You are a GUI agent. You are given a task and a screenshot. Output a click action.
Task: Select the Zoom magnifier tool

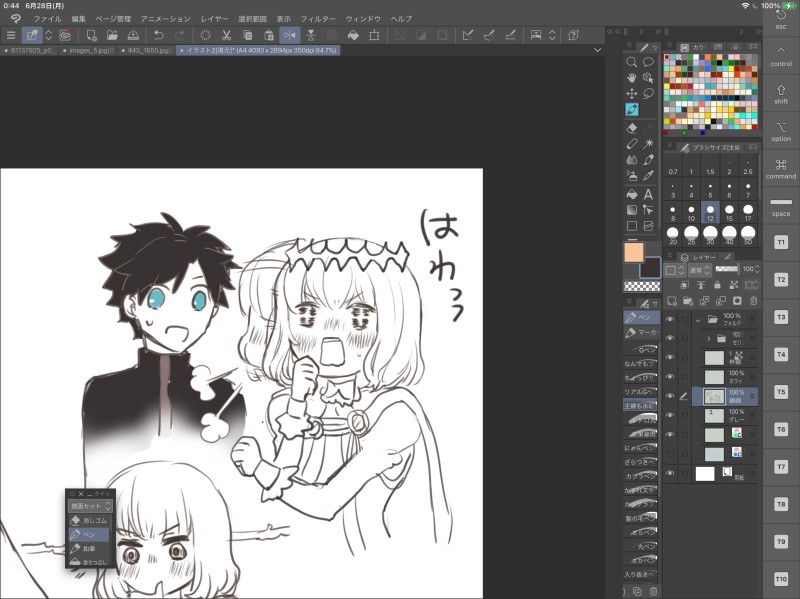pyautogui.click(x=632, y=62)
